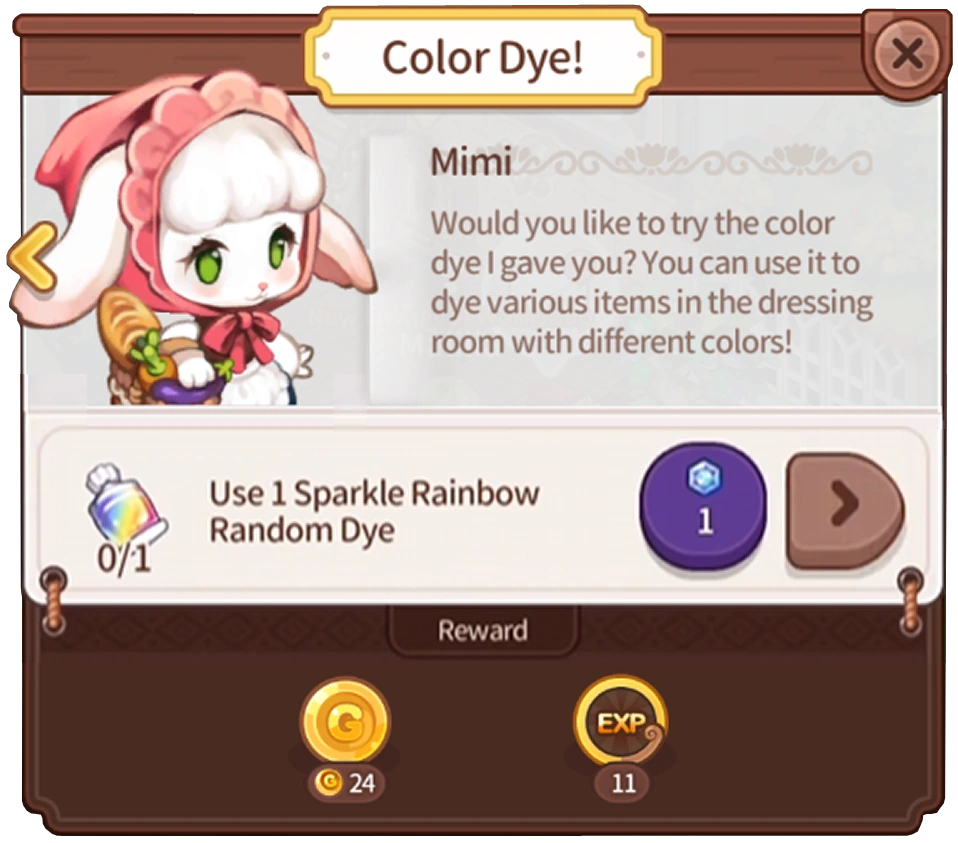Tap the 0/1 dye progress counter

(124, 558)
